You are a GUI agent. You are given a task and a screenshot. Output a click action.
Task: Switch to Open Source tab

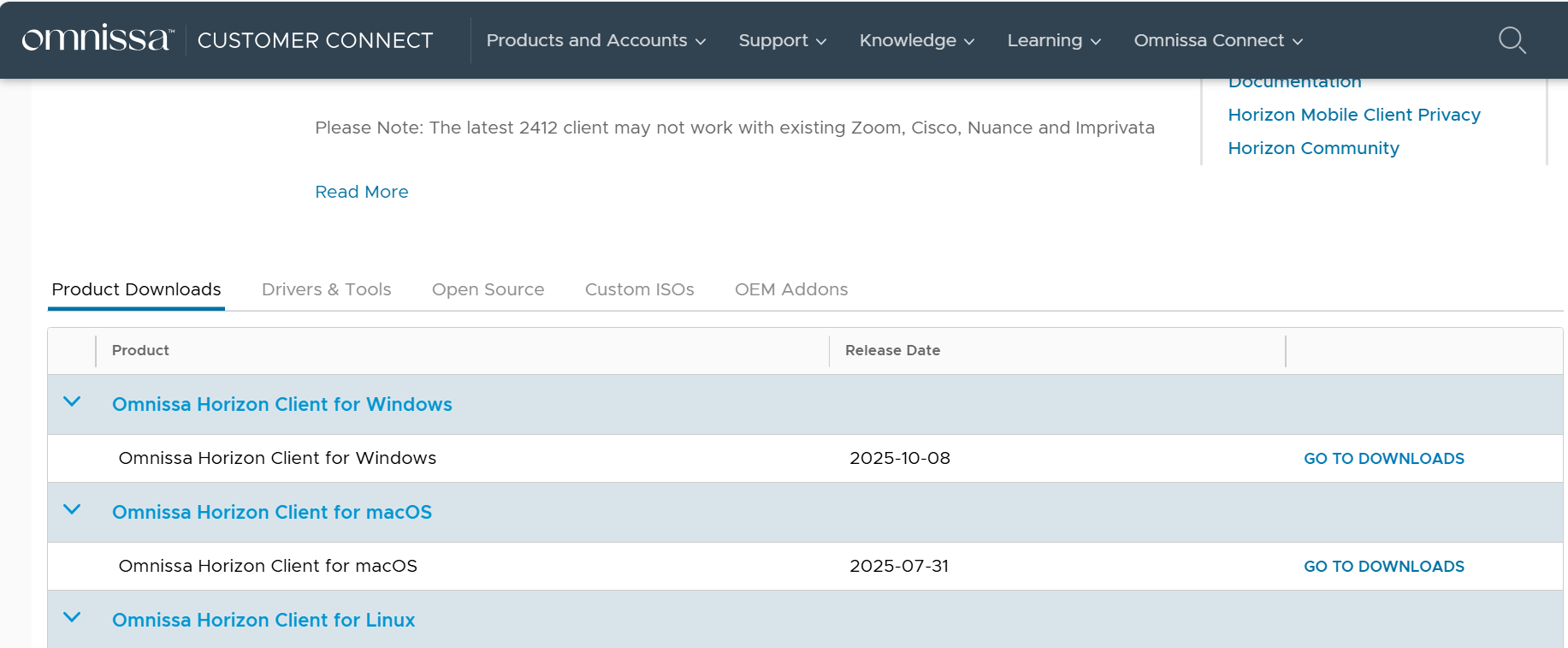coord(488,289)
